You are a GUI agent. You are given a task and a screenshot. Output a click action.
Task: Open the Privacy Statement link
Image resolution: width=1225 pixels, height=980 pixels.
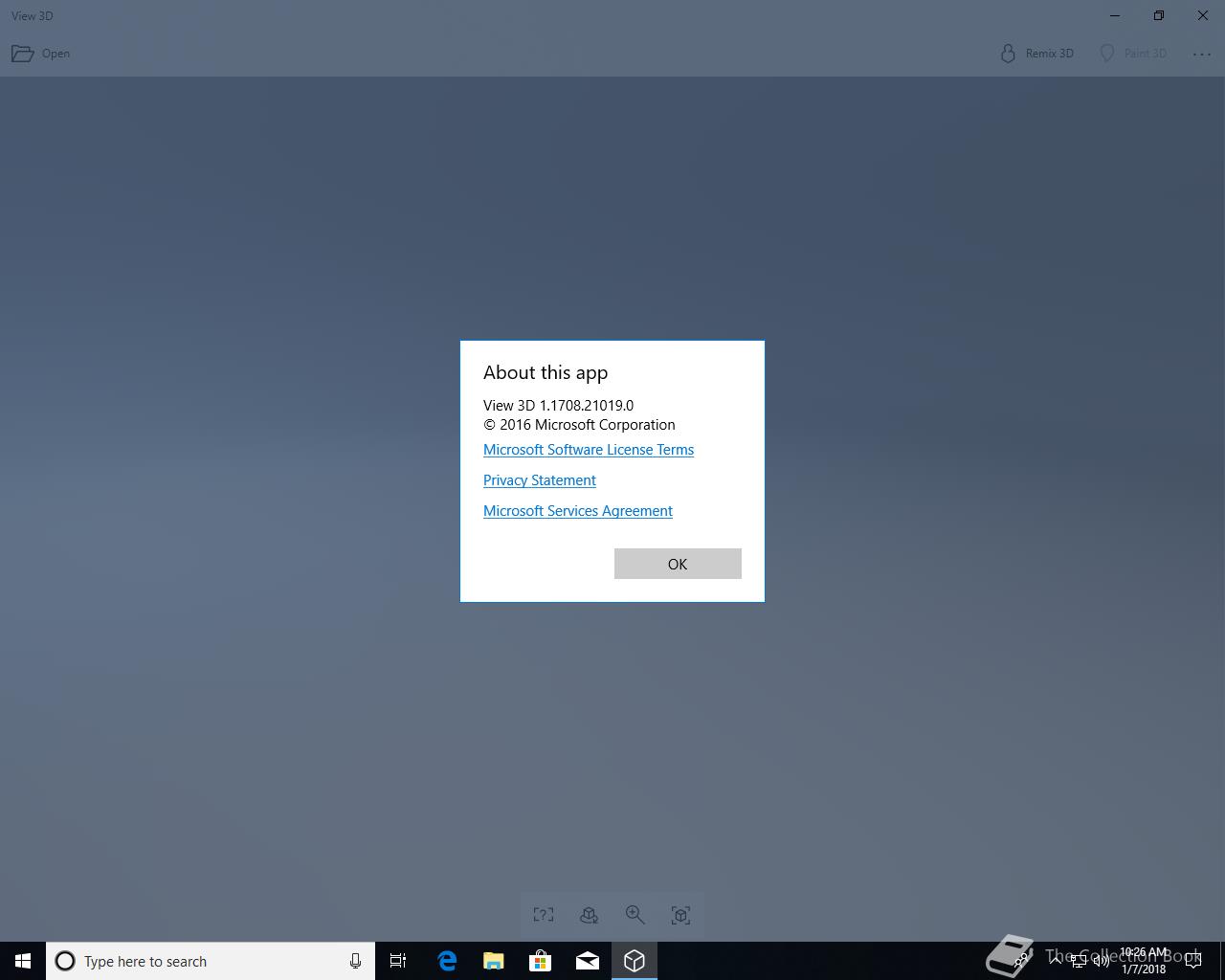pyautogui.click(x=540, y=480)
